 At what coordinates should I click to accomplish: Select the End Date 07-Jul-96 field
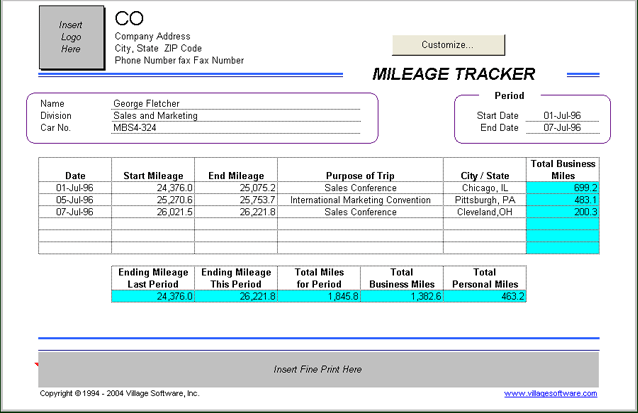(x=561, y=128)
